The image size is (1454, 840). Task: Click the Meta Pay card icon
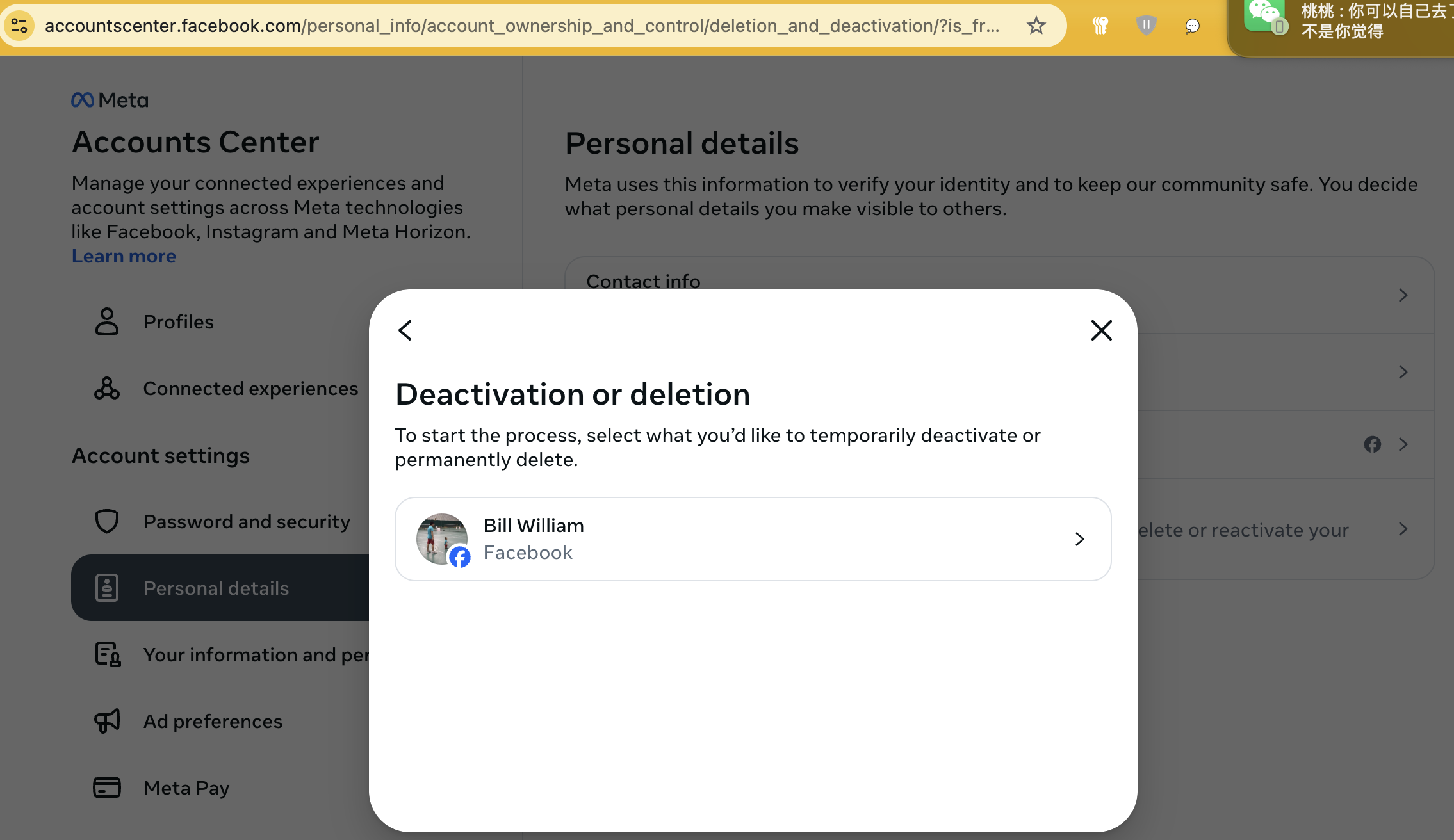pos(107,788)
